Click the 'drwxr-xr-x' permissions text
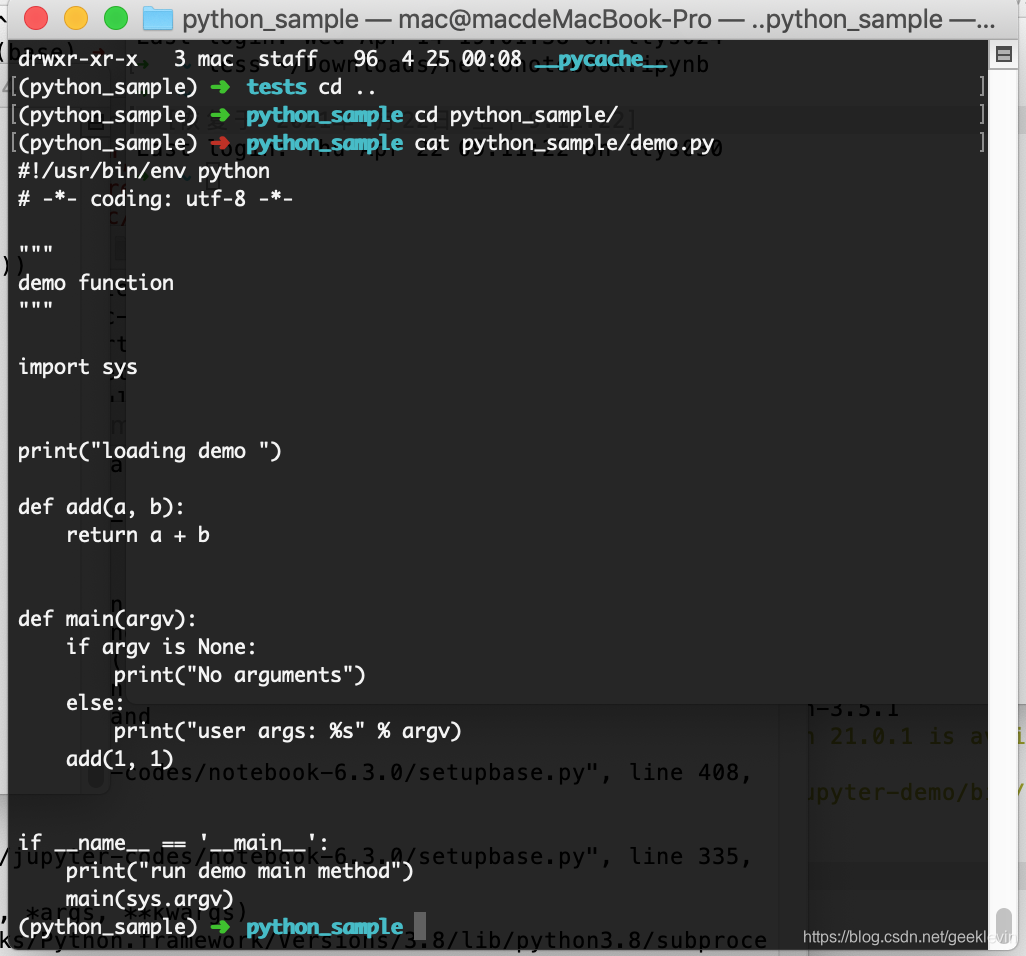Screen dimensions: 1026x956 pos(78,60)
